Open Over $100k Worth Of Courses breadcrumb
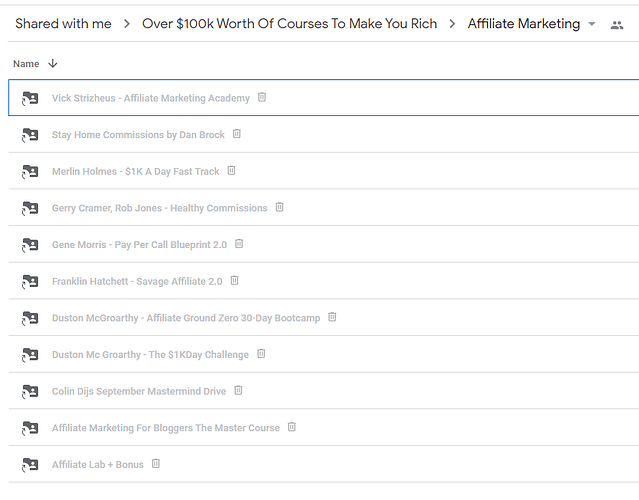The width and height of the screenshot is (639, 500). coord(289,24)
